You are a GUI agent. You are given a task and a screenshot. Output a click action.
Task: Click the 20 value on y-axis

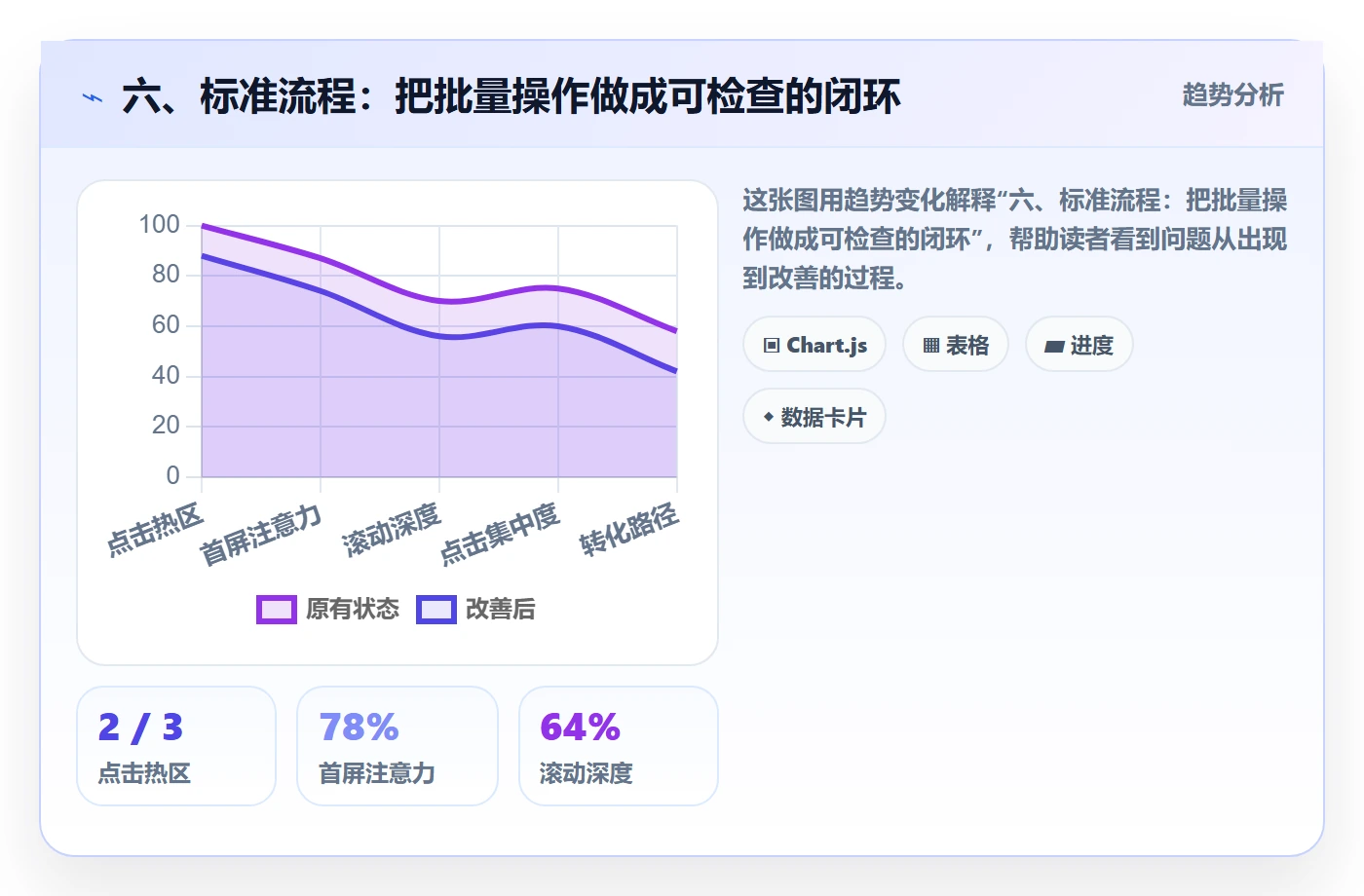pos(166,426)
